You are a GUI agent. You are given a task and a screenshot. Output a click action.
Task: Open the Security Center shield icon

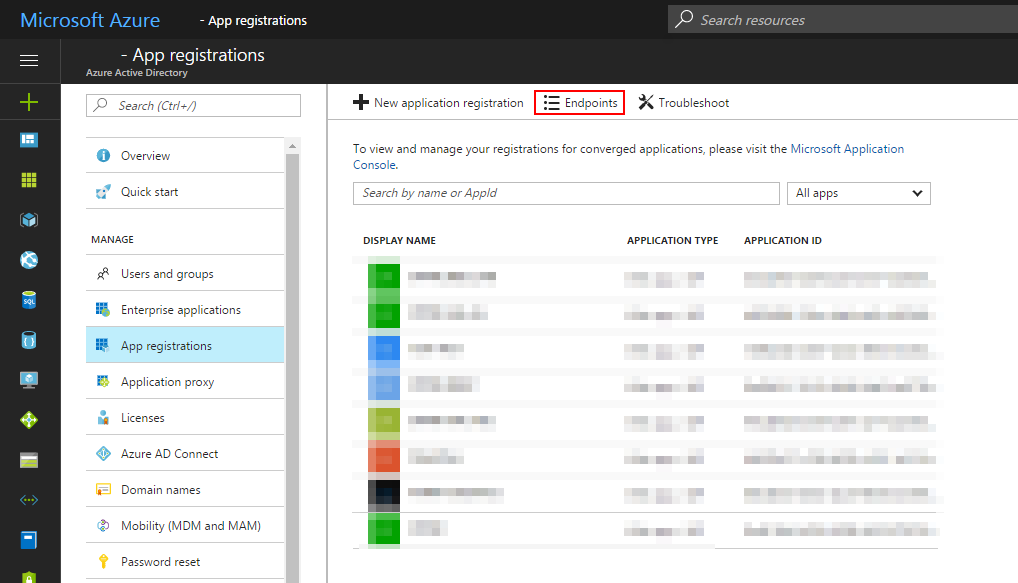coord(29,575)
